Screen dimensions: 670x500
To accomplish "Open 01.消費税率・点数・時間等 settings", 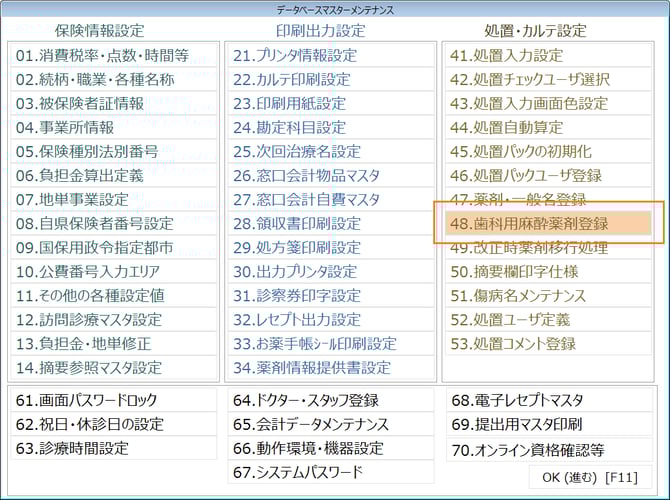I will coord(100,56).
